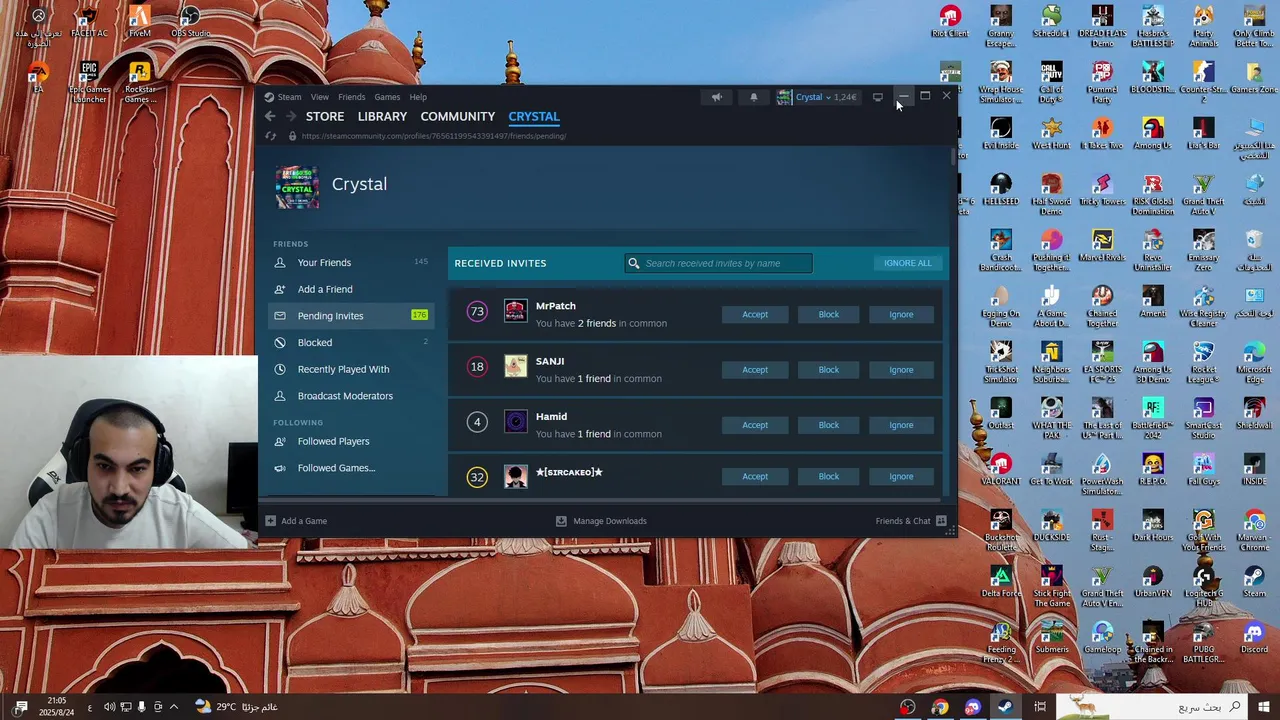Switch to the COMMUNITY tab

coord(458,116)
